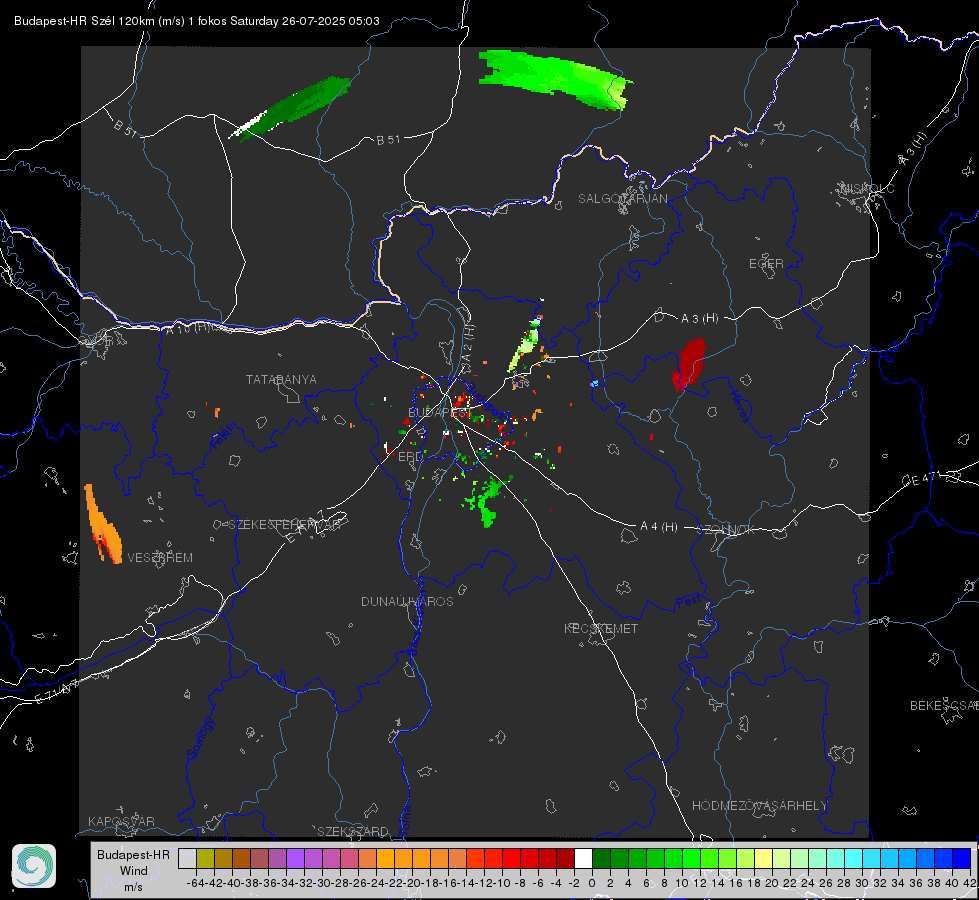Choose the deep blue swatch between 40 and 42
This screenshot has height=900, width=979.
962,858
